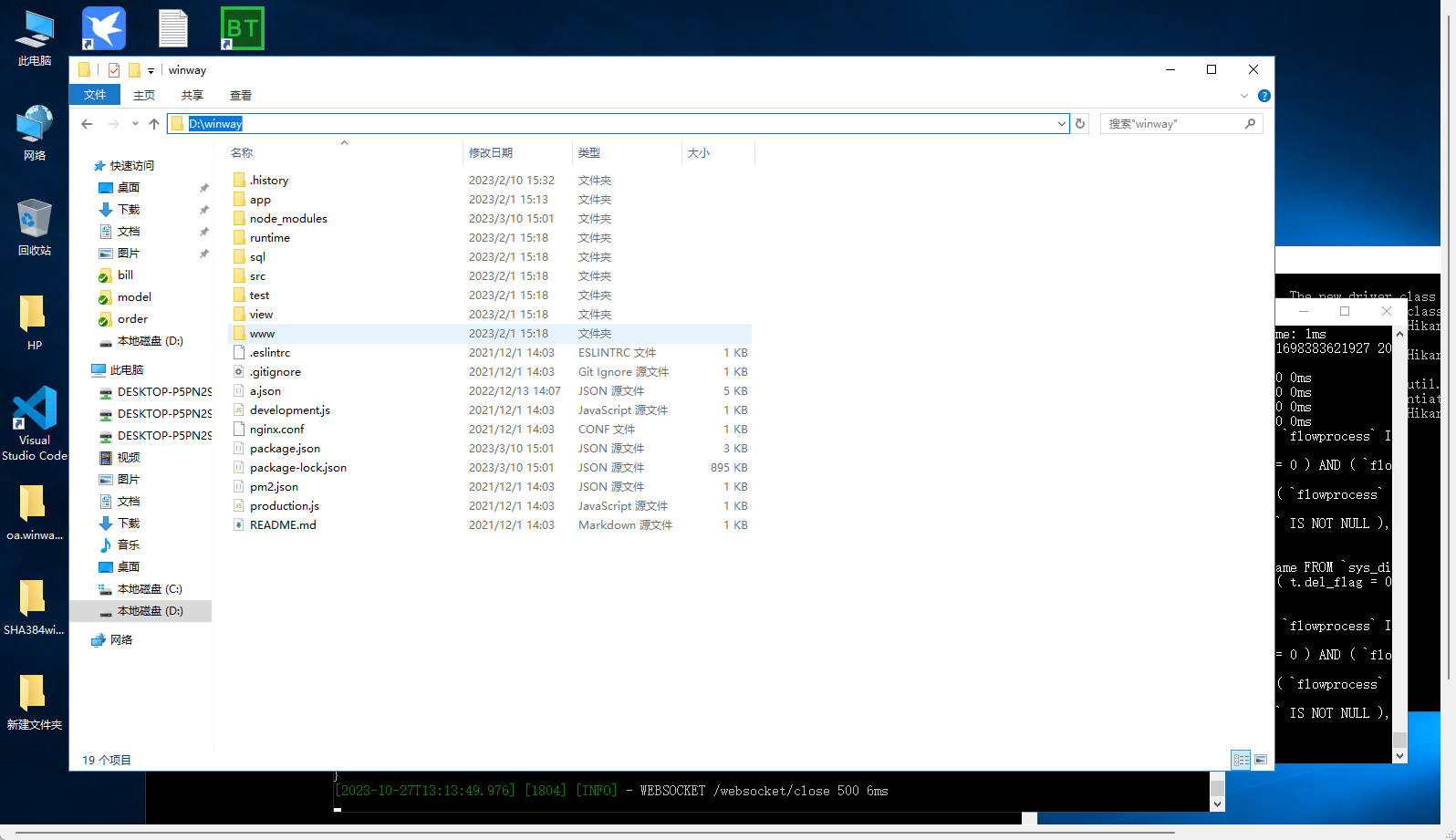This screenshot has width=1456, height=840.
Task: Click the Forward arrow in Explorer
Action: click(x=113, y=124)
